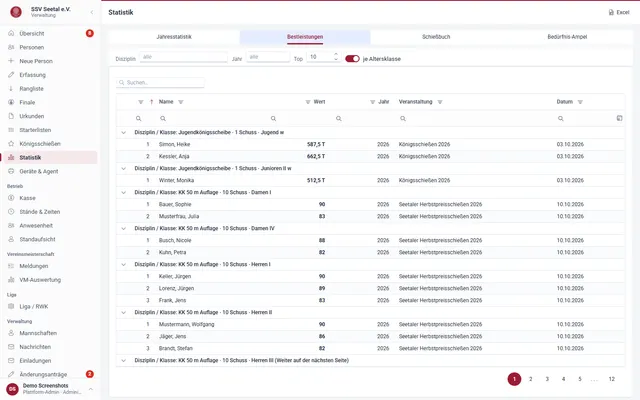The height and width of the screenshot is (400, 640).
Task: Click the Name column filter icon
Action: (181, 102)
